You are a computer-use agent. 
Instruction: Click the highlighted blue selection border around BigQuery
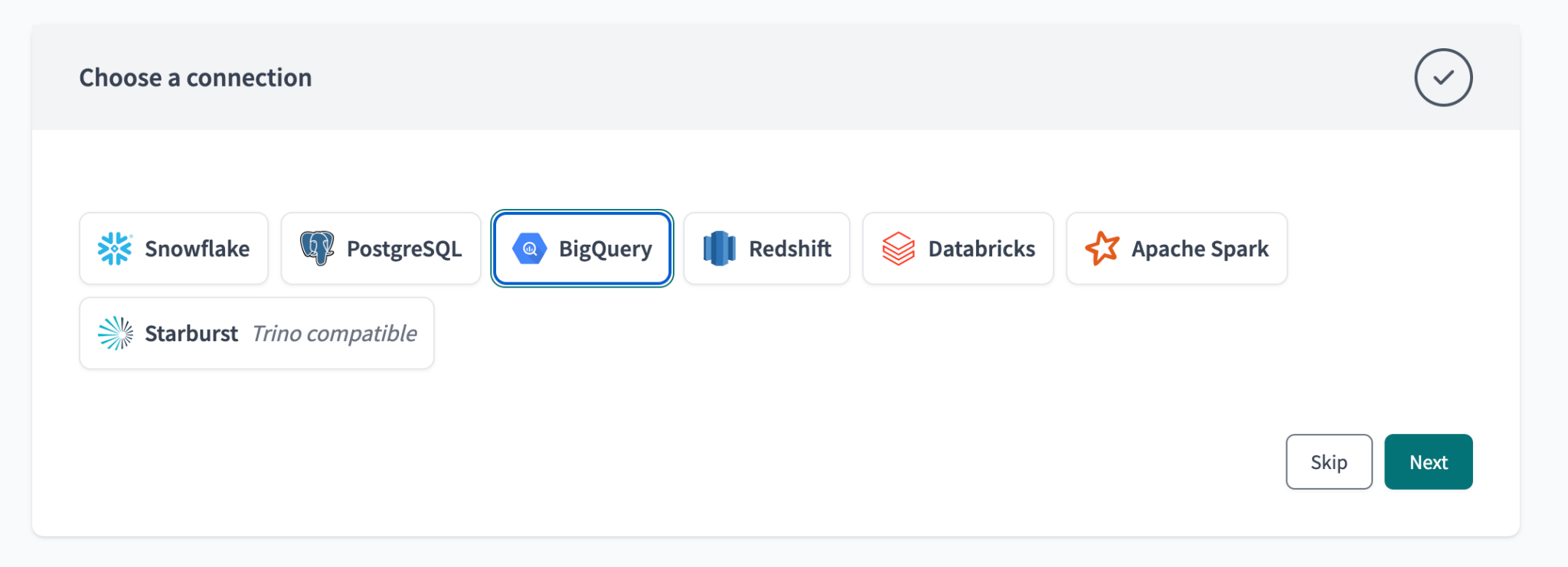582,215
